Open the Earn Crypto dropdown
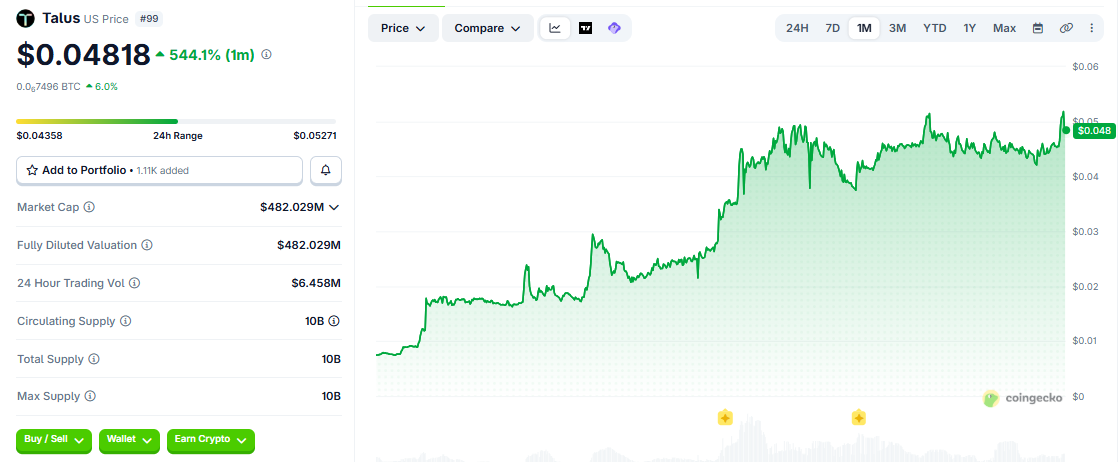Viewport: 1119px width, 462px height. [x=211, y=441]
